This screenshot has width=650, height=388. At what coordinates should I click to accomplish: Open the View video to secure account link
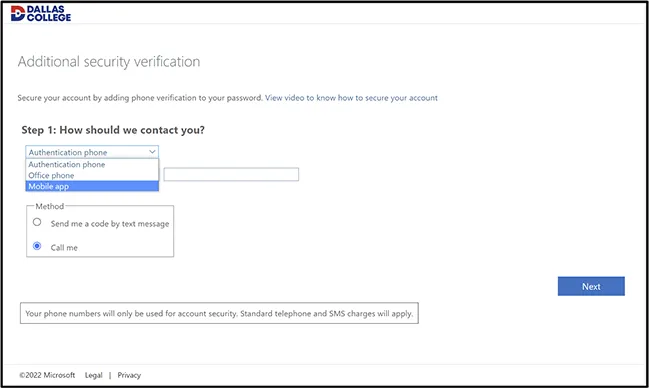(x=351, y=98)
